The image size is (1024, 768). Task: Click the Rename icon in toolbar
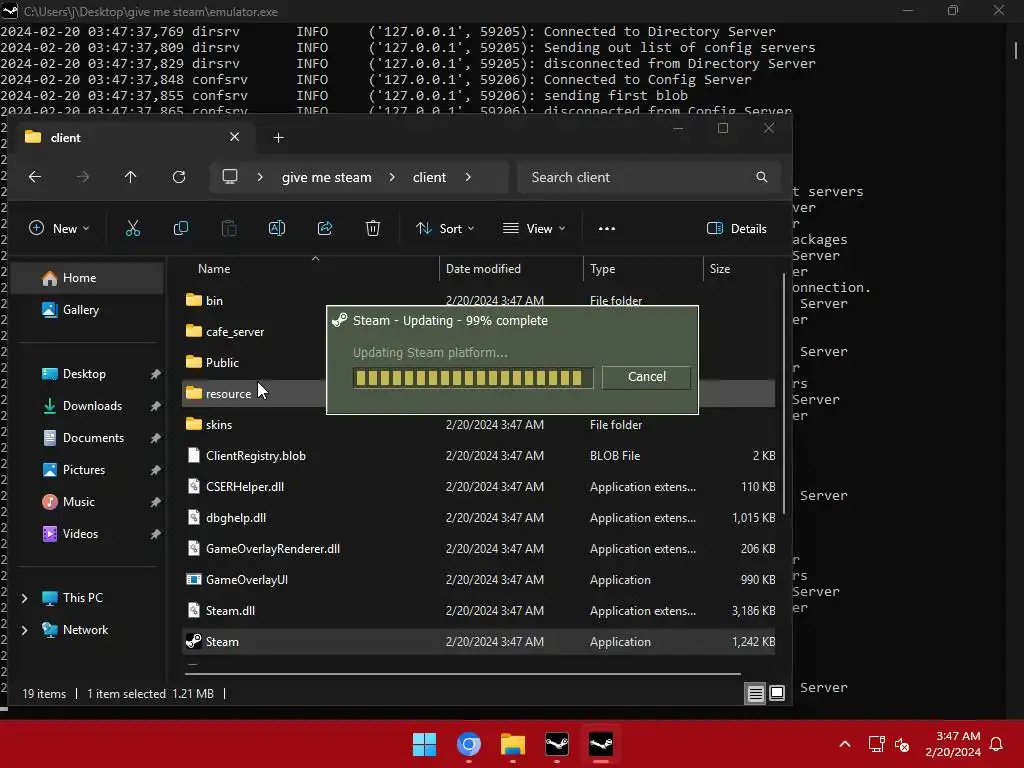click(x=277, y=229)
